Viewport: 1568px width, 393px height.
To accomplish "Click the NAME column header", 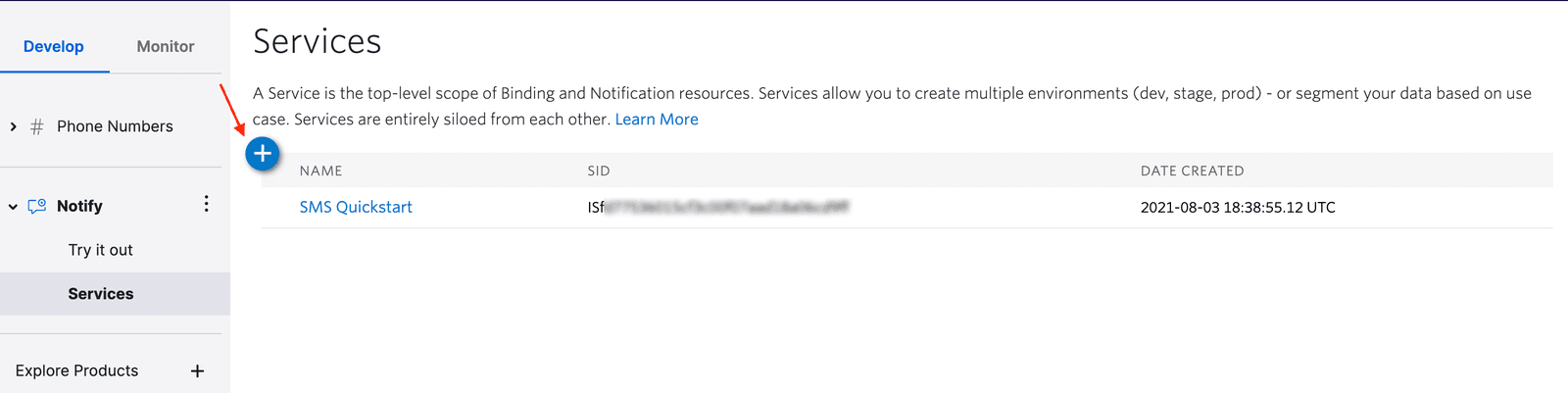I will coord(320,171).
